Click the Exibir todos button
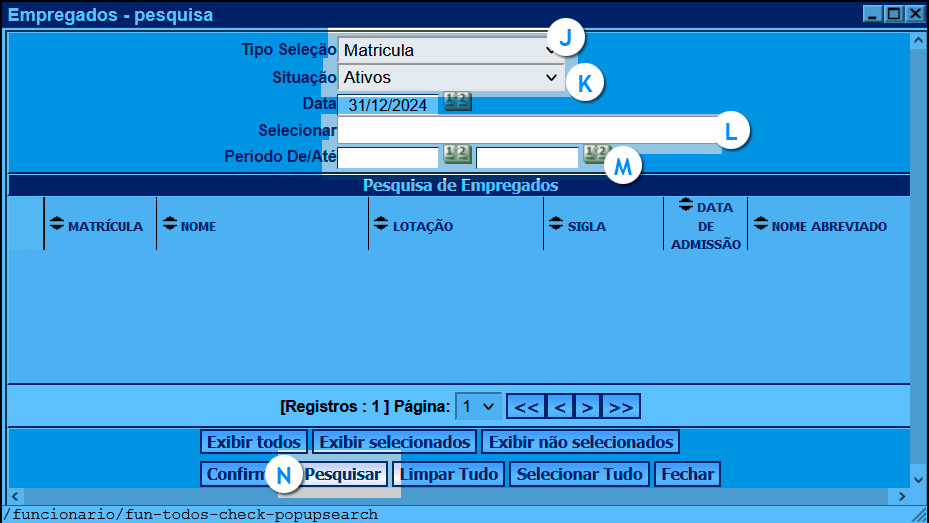 click(x=254, y=442)
